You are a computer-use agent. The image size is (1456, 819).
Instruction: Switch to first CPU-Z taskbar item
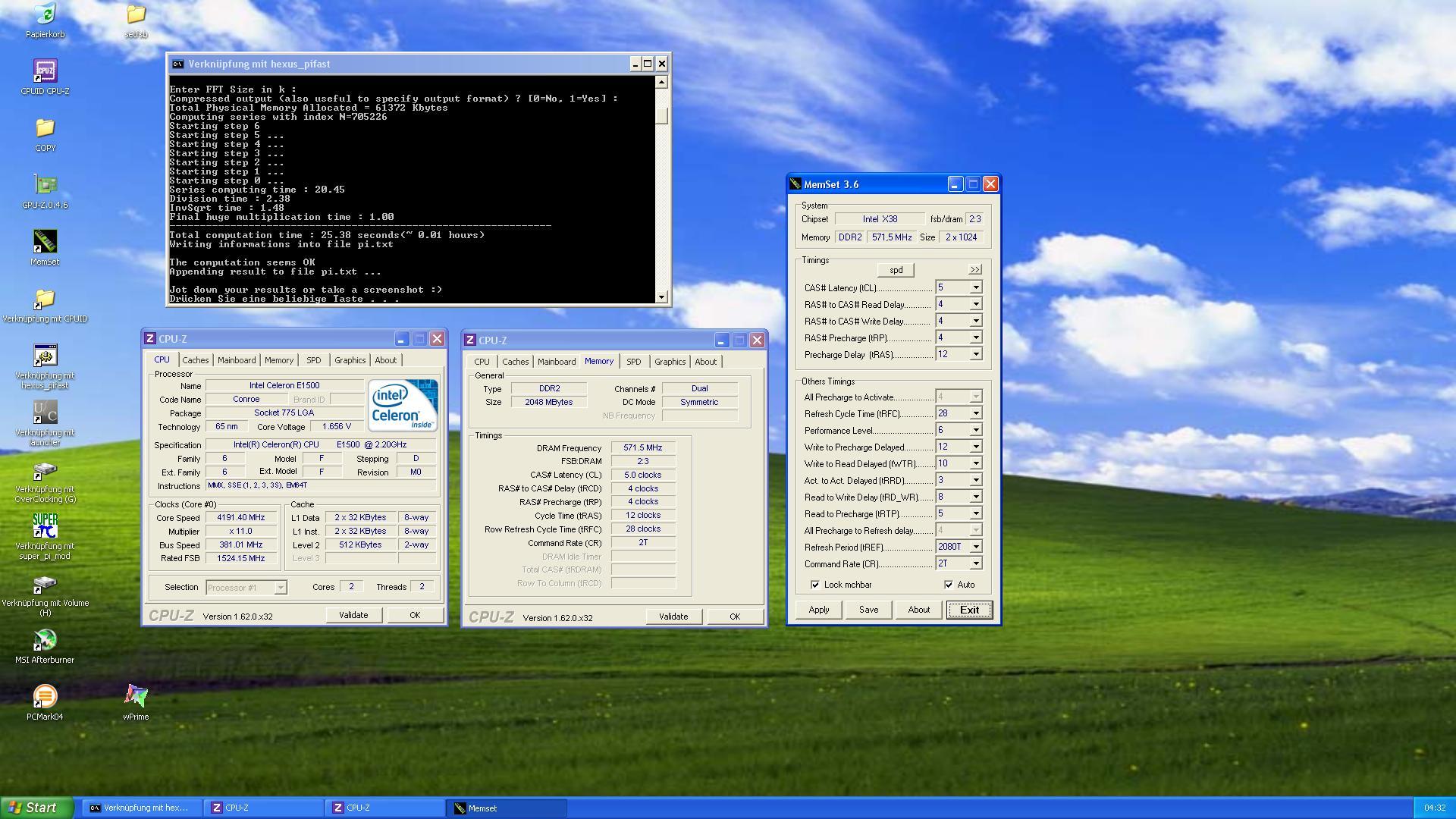263,808
